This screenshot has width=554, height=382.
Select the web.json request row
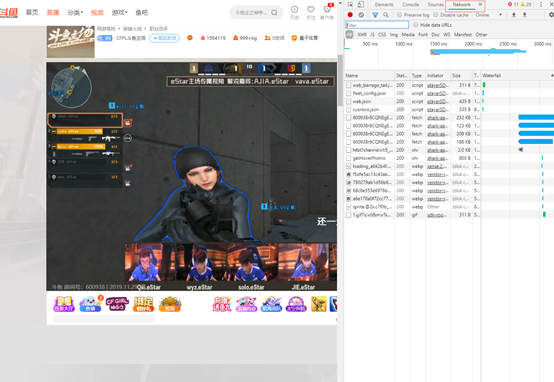coord(449,101)
